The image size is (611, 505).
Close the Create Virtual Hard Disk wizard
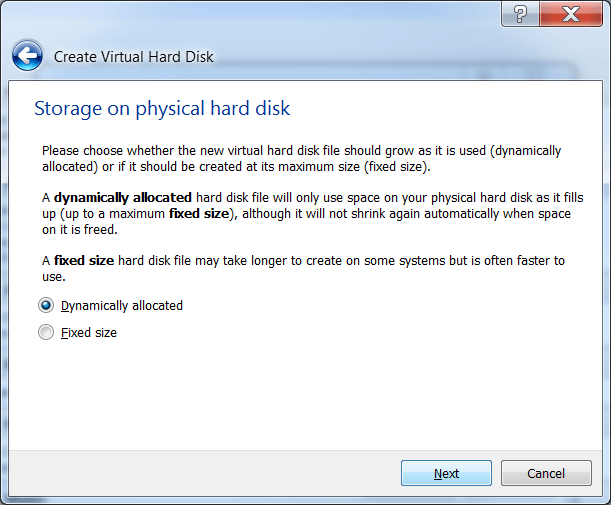571,14
